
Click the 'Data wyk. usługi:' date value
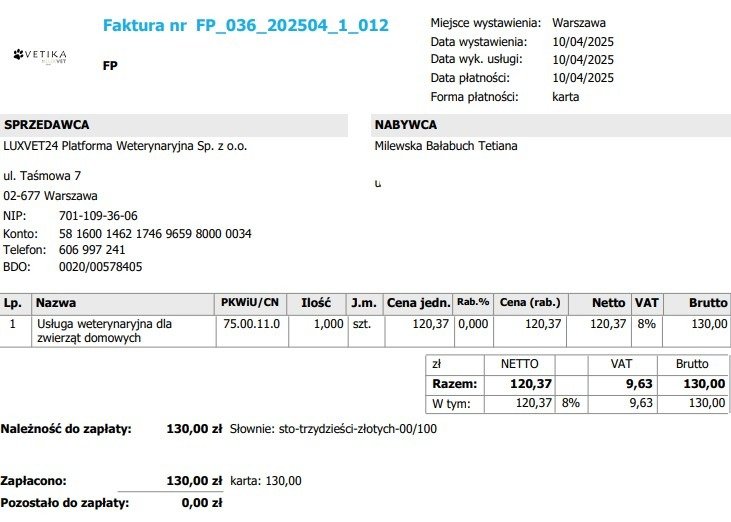[583, 60]
